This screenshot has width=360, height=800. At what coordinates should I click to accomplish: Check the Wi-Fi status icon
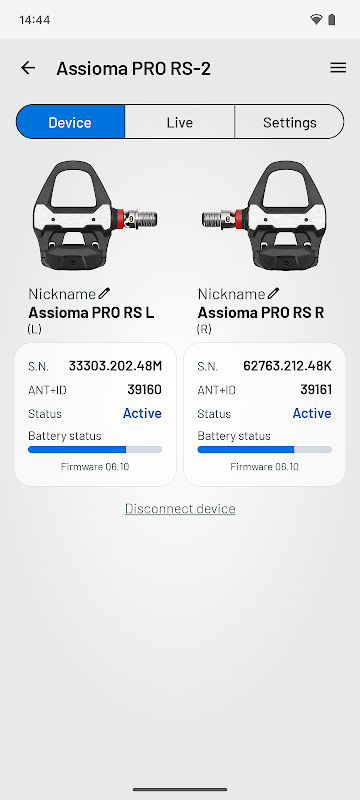[x=316, y=20]
